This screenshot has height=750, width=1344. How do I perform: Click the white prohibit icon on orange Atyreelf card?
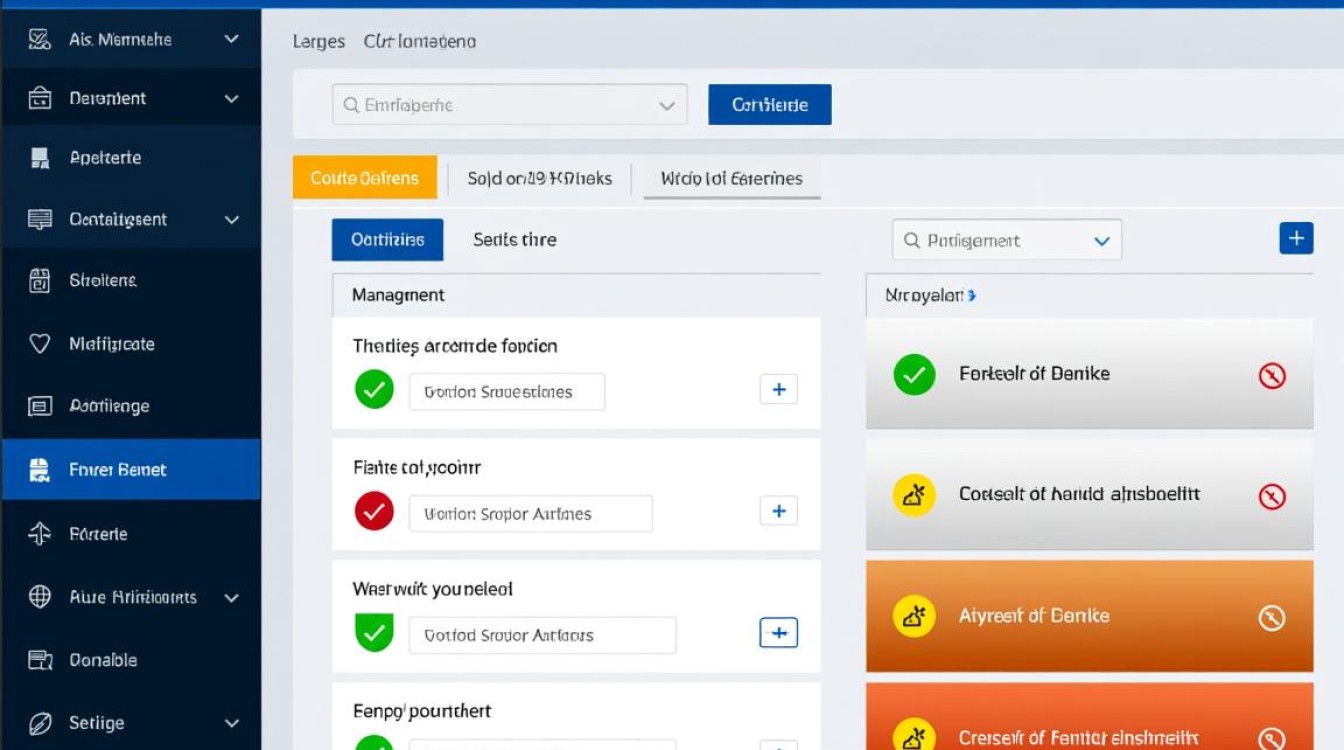tap(1271, 618)
